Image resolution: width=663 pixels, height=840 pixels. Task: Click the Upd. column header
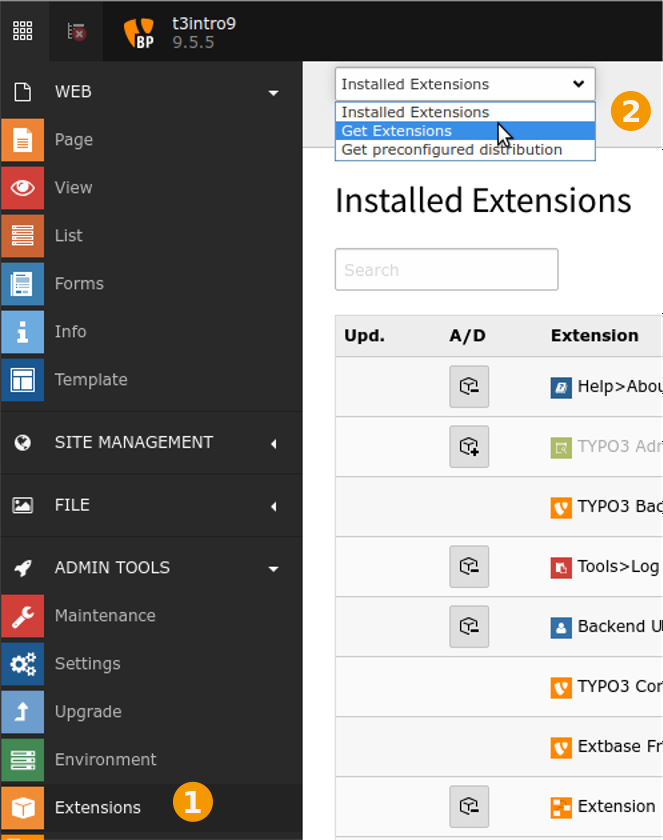tap(364, 335)
